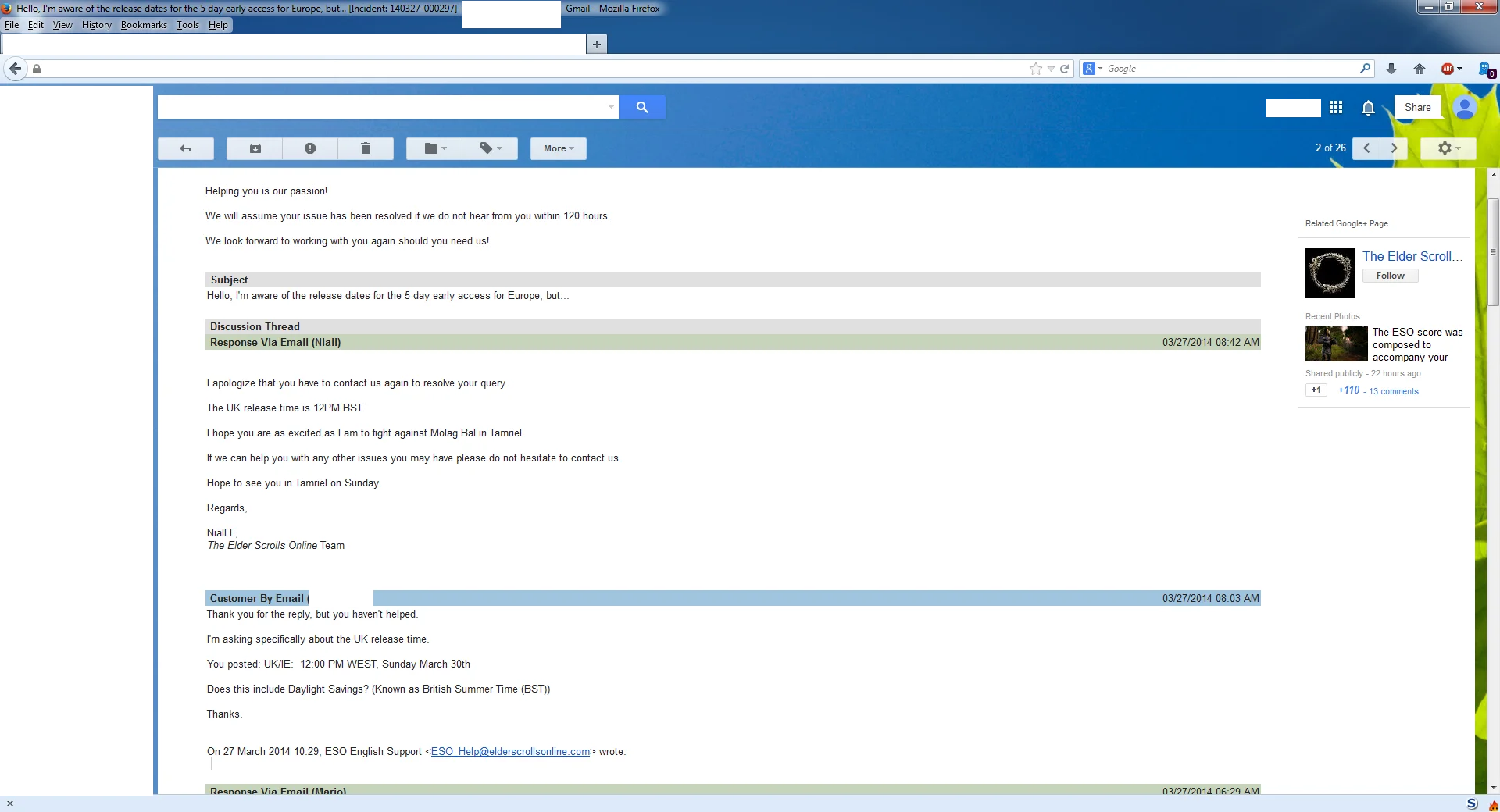The height and width of the screenshot is (812, 1500).
Task: Close the bottom add-on bar
Action: tap(10, 803)
